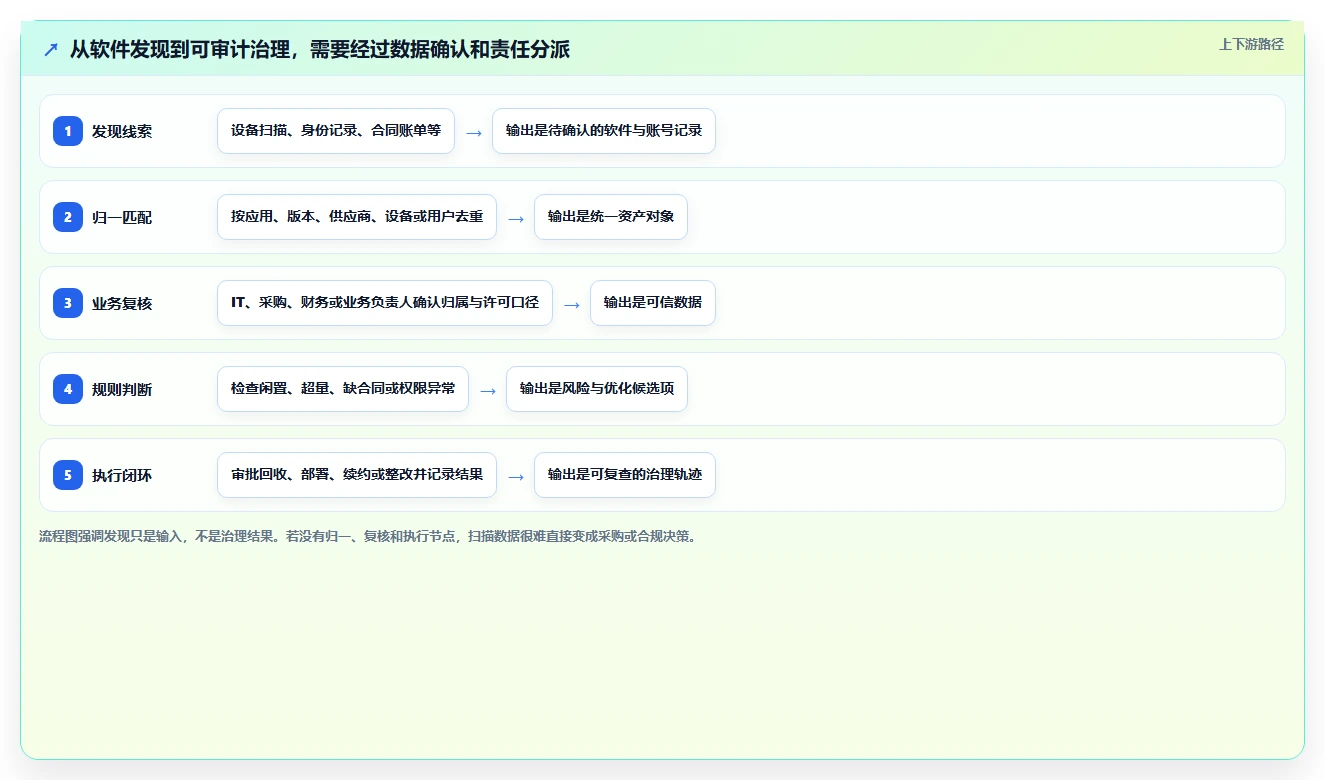Click the 检查闲置、超量、缺合同或权限异常 box
Screen dimensions: 1325x780
(x=343, y=389)
